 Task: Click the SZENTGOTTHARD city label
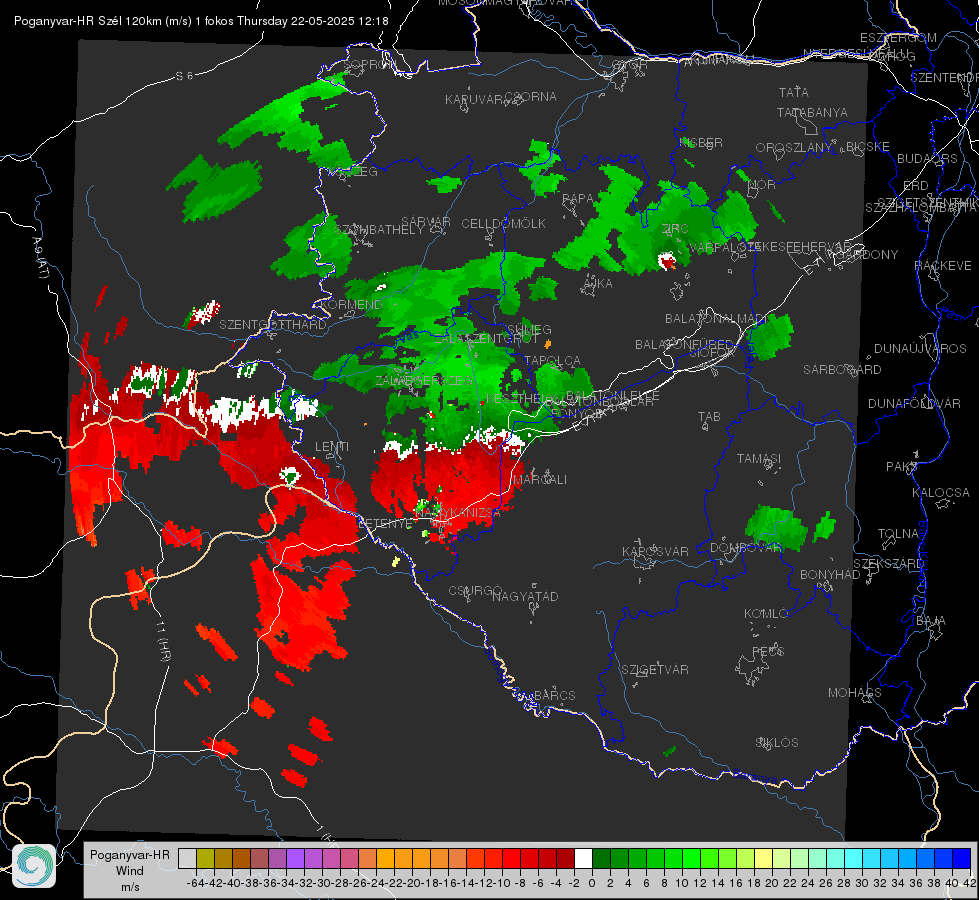(x=273, y=325)
